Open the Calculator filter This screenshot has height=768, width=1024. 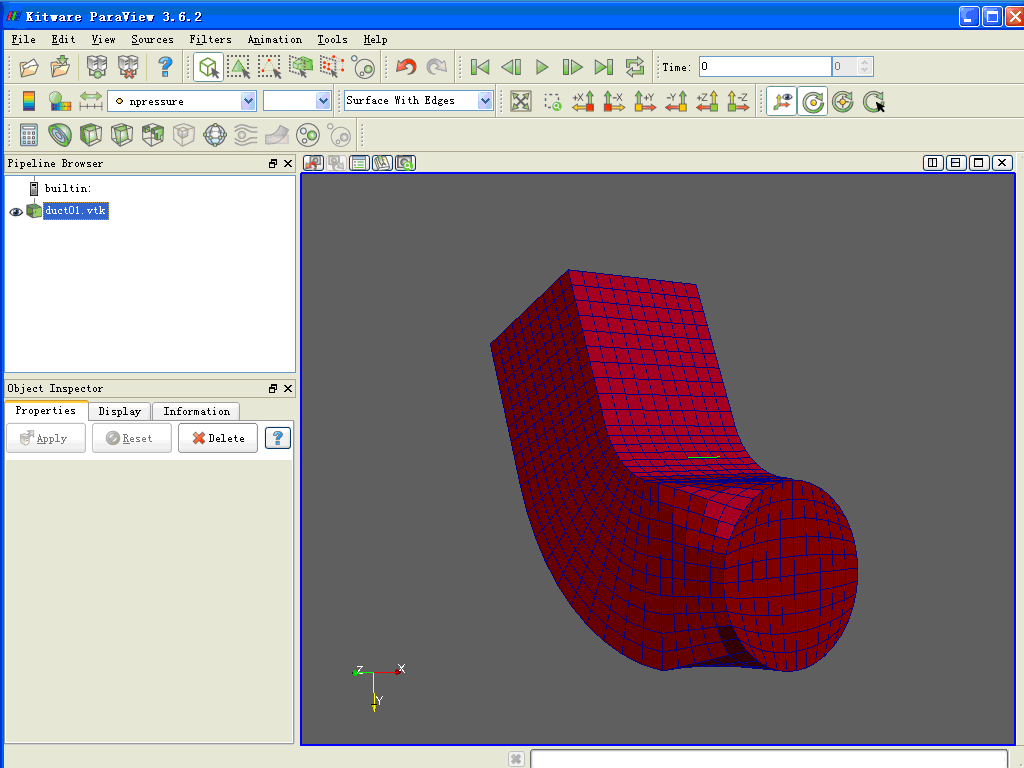pyautogui.click(x=27, y=135)
